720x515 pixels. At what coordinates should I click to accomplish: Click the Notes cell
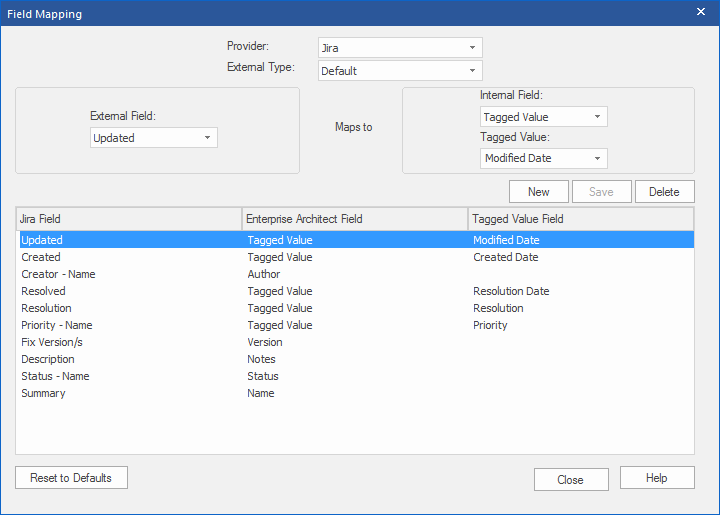tap(261, 359)
